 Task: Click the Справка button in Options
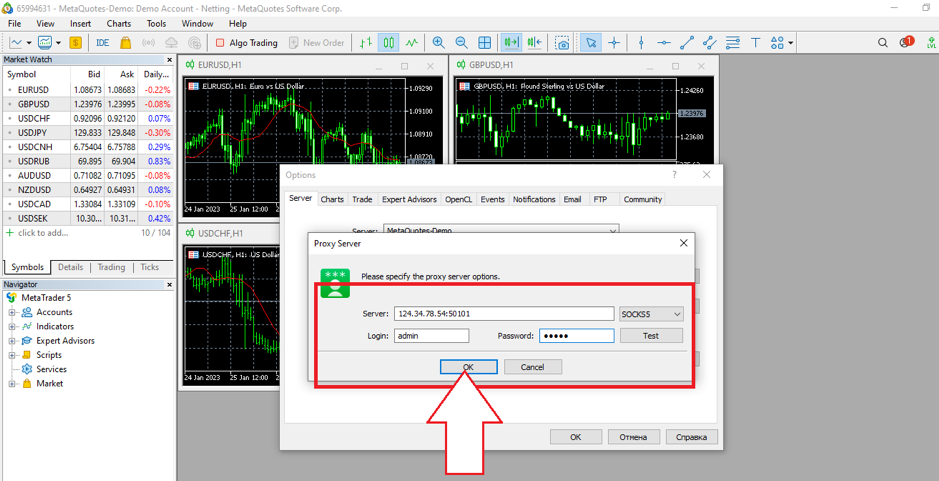[692, 437]
